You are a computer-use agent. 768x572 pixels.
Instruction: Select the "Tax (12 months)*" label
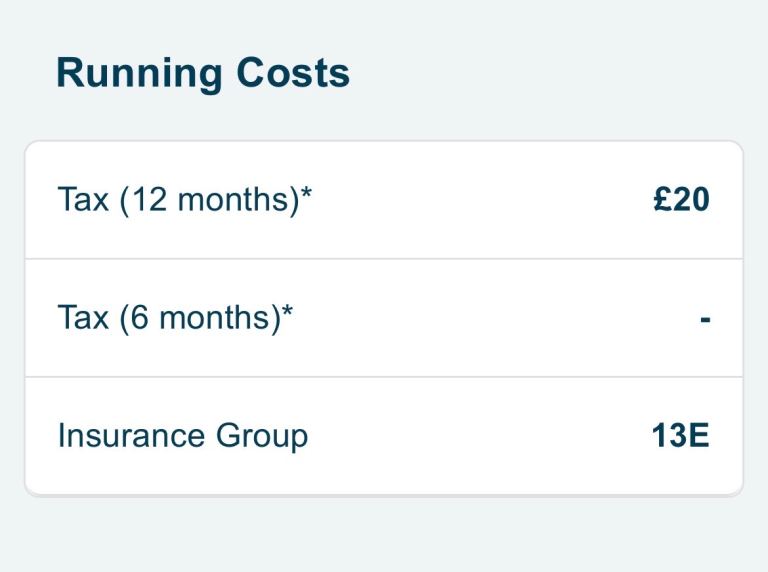point(185,200)
